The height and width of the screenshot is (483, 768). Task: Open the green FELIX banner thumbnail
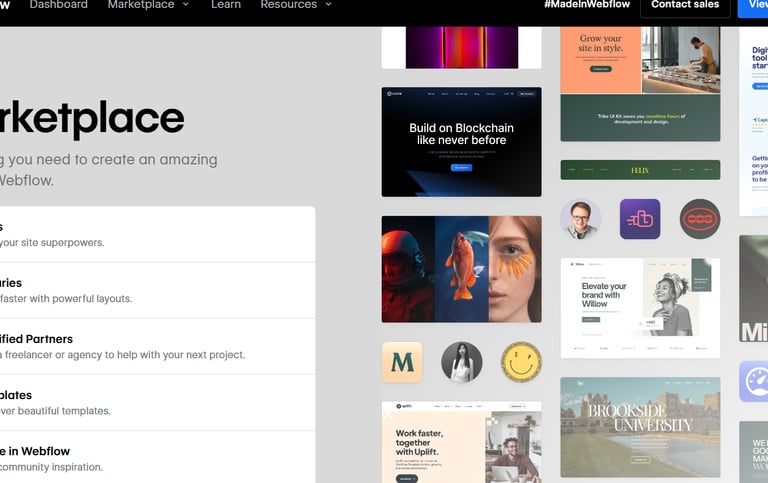pyautogui.click(x=640, y=170)
